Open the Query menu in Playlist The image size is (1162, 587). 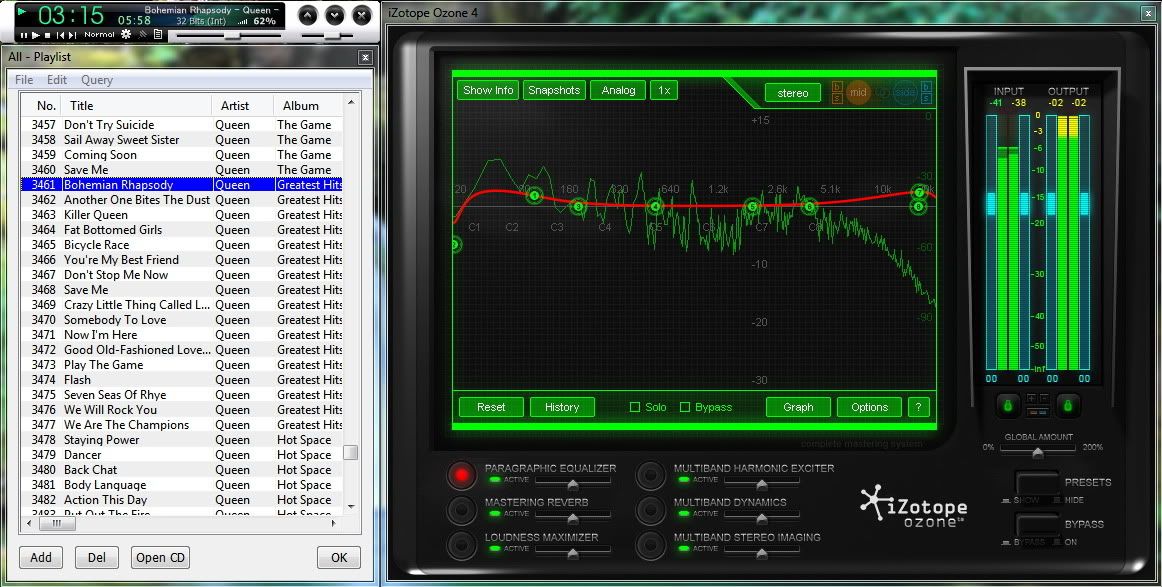click(x=97, y=80)
